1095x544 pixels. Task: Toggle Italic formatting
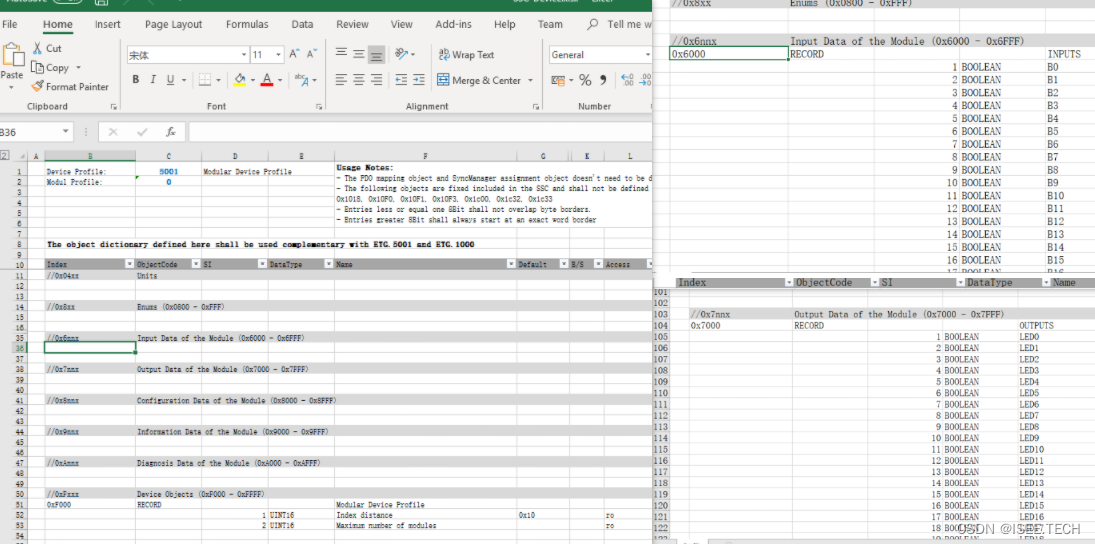point(152,80)
